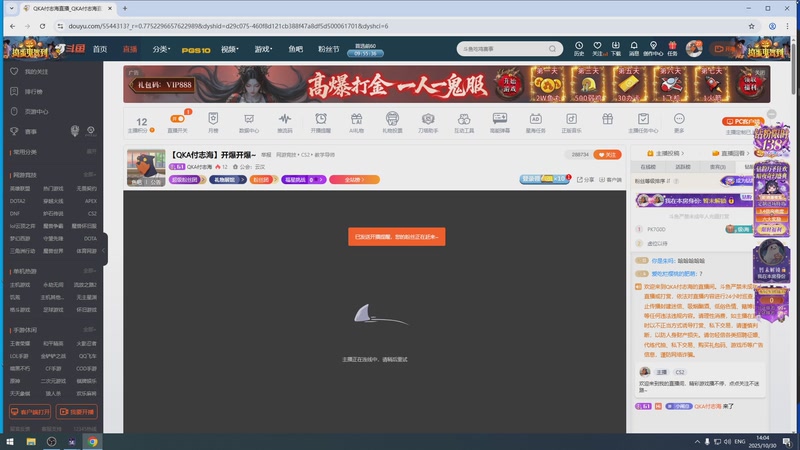Click the 客户端 link beside 分享
The width and height of the screenshot is (800, 450).
coord(611,180)
